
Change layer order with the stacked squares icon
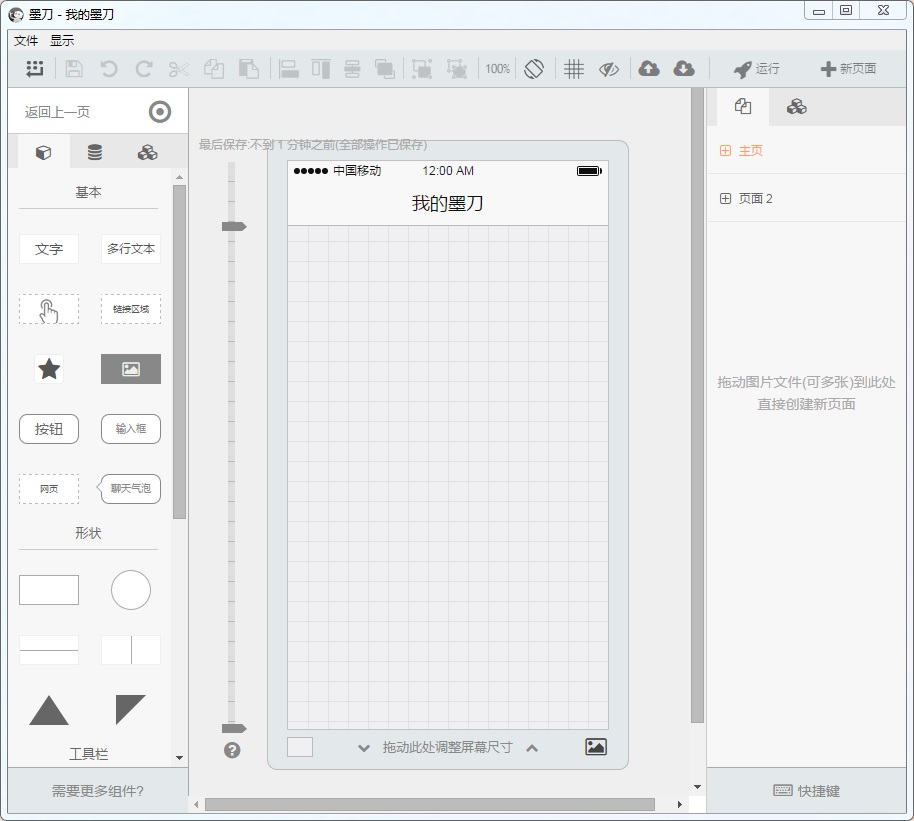click(x=385, y=69)
